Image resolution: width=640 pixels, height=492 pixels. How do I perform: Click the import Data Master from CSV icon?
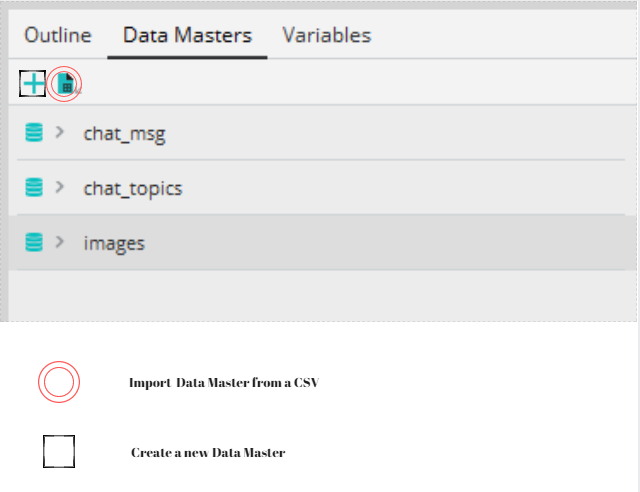(64, 84)
